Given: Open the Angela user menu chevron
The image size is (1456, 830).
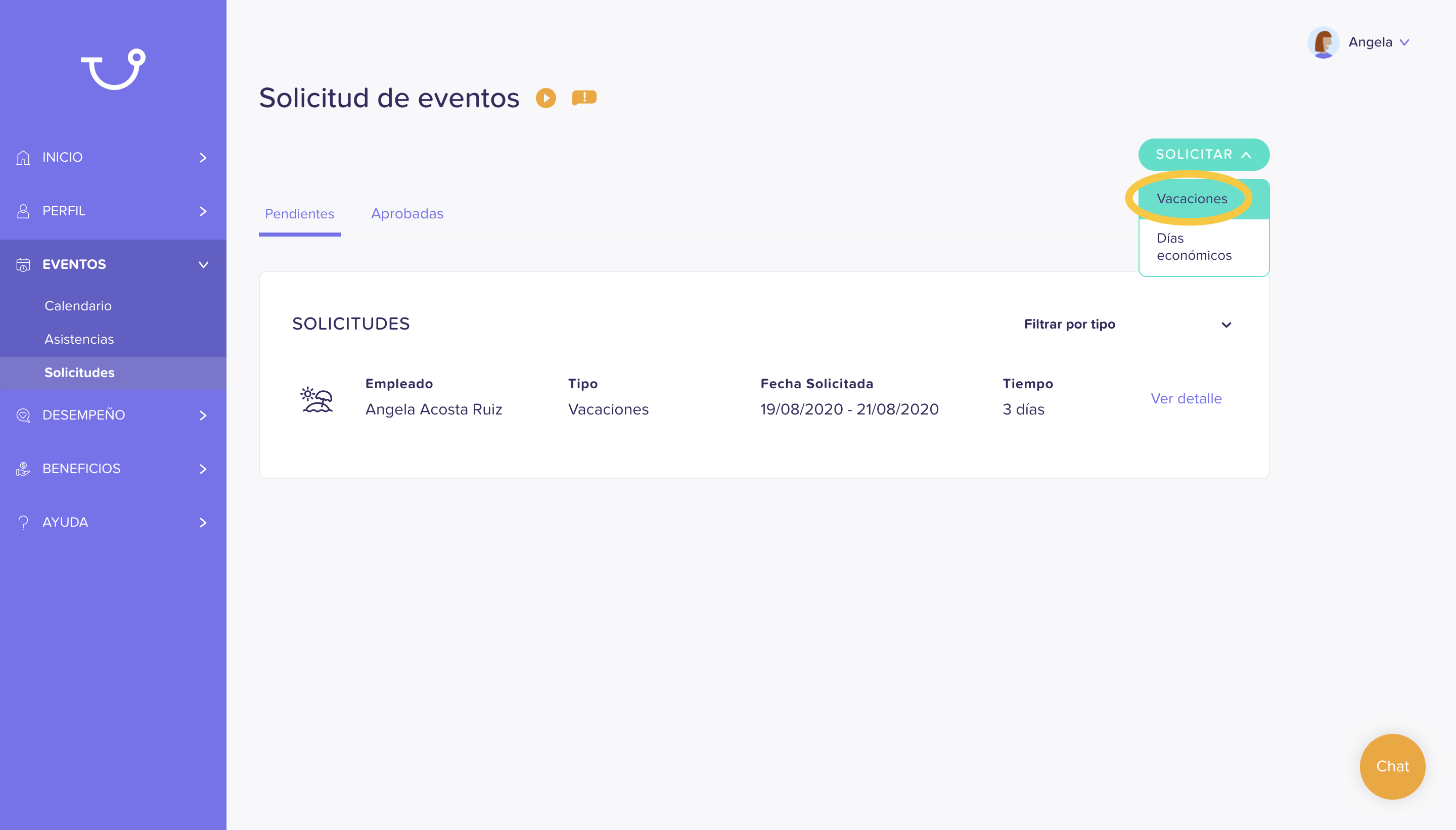Looking at the screenshot, I should coord(1404,42).
